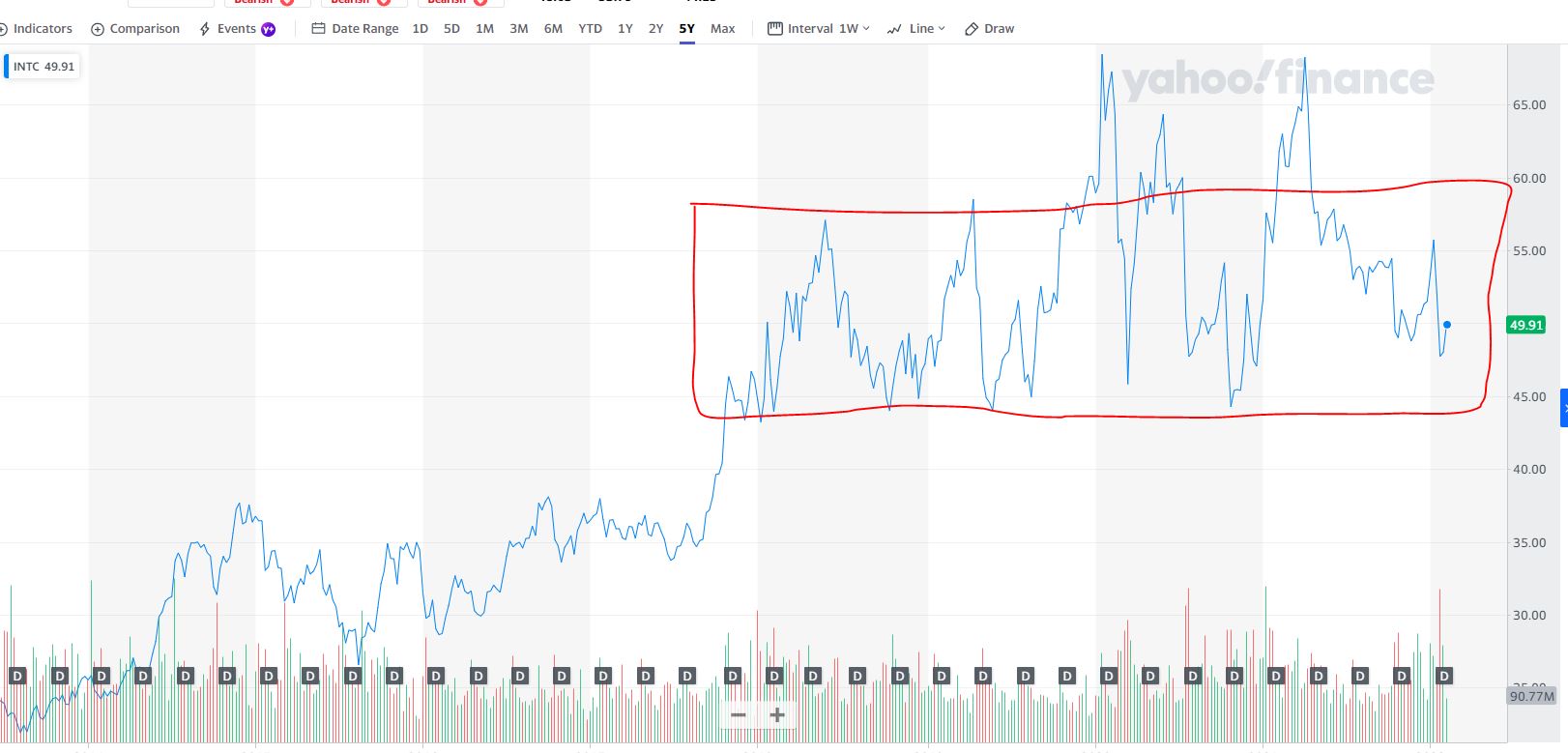Select the 1Y date range
This screenshot has height=753, width=1568.
(x=625, y=29)
